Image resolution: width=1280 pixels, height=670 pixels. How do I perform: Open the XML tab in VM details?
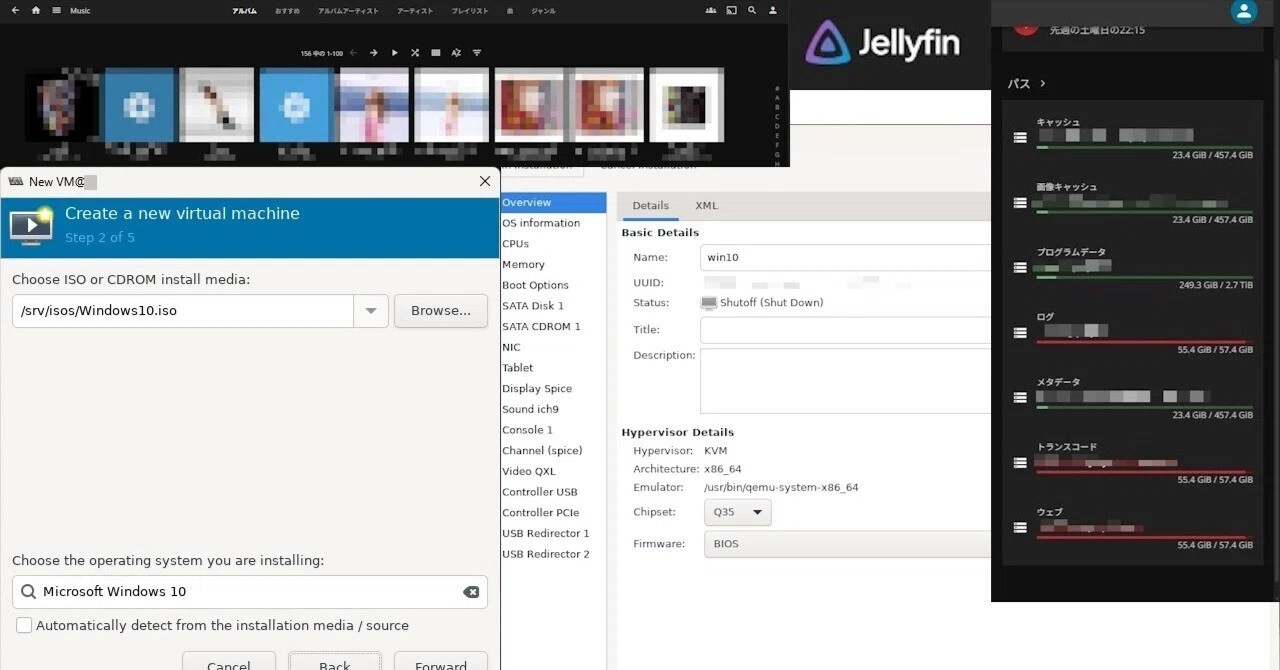tap(706, 206)
